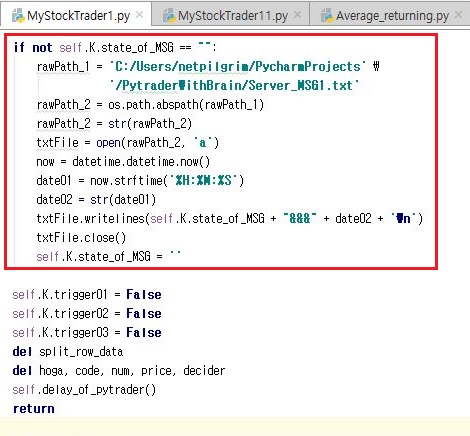Viewport: 470px width, 436px height.
Task: Click the date01 = now.strftime line
Action: pos(140,181)
